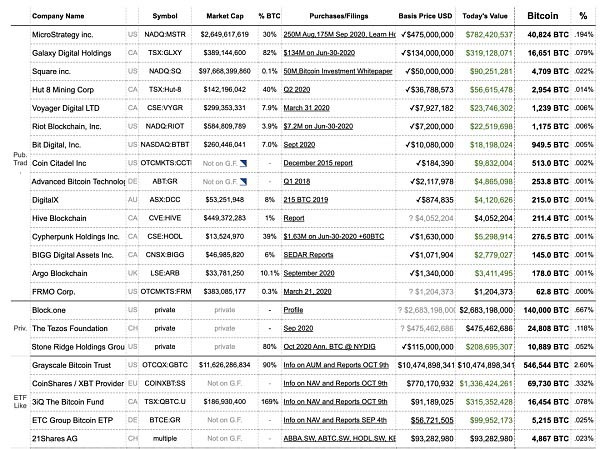The width and height of the screenshot is (600, 449).
Task: Open Argo Blockchain's September 2020 link
Action: 309,273
